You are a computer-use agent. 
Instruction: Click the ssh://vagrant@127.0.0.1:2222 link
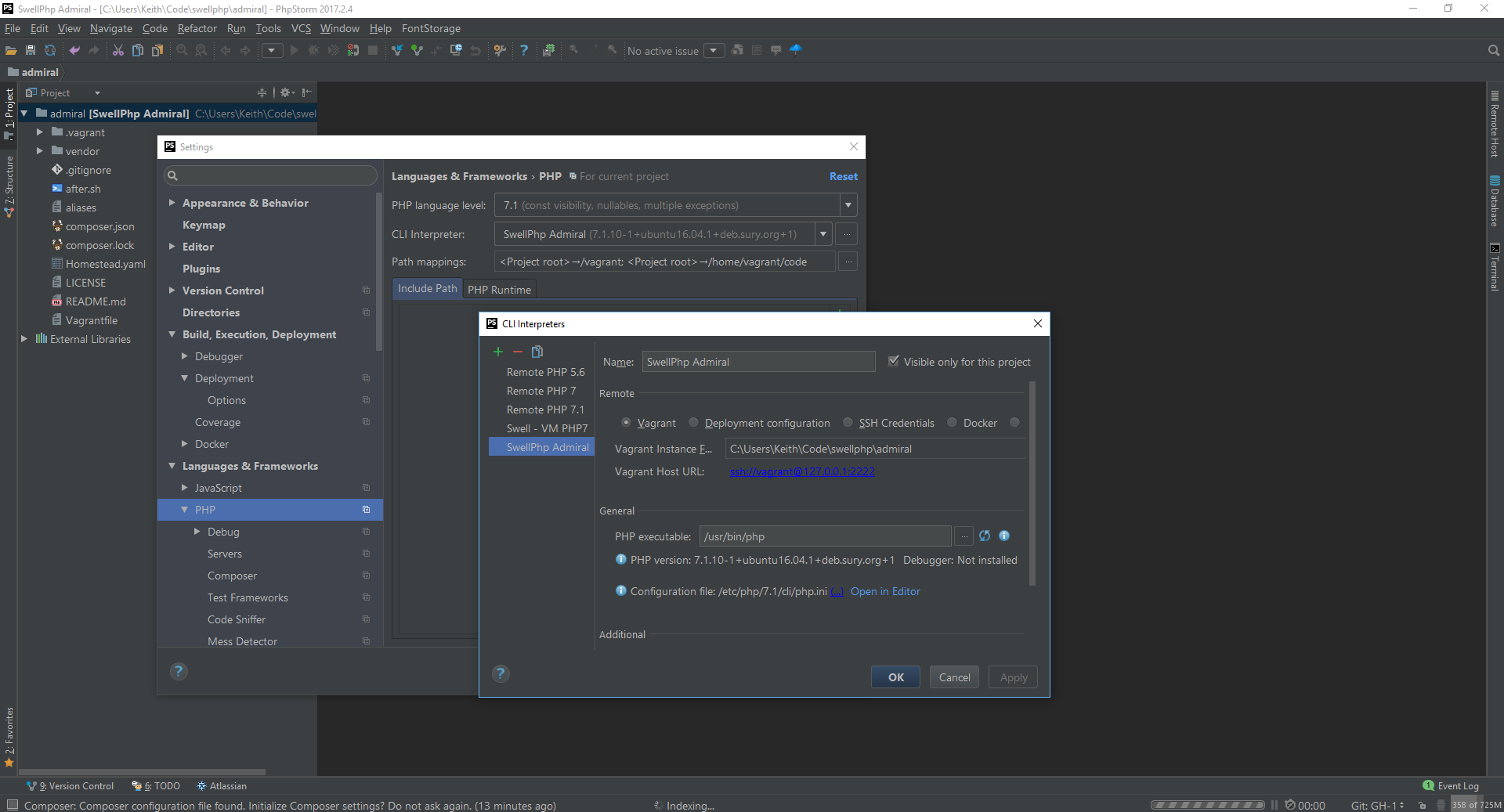pos(802,471)
